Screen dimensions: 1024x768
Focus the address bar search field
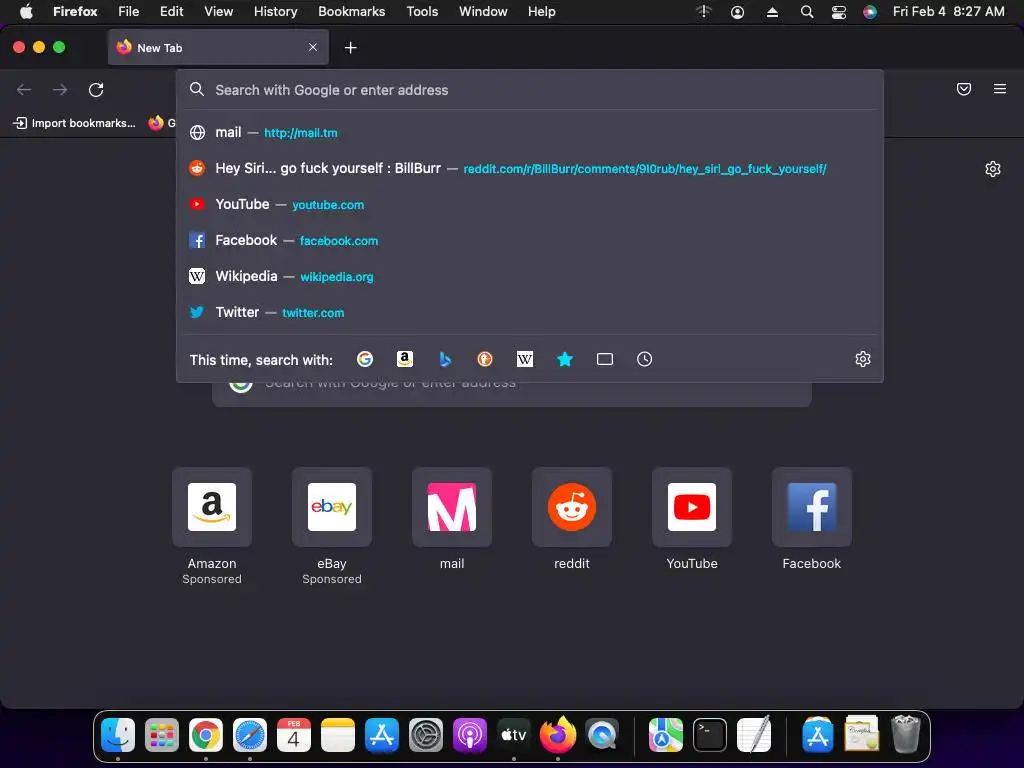pos(530,90)
